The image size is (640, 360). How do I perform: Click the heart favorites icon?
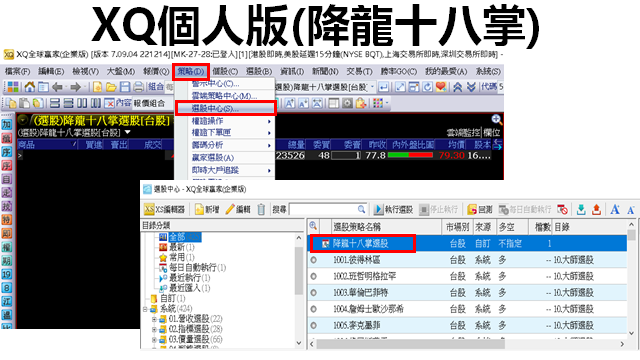tap(441, 87)
